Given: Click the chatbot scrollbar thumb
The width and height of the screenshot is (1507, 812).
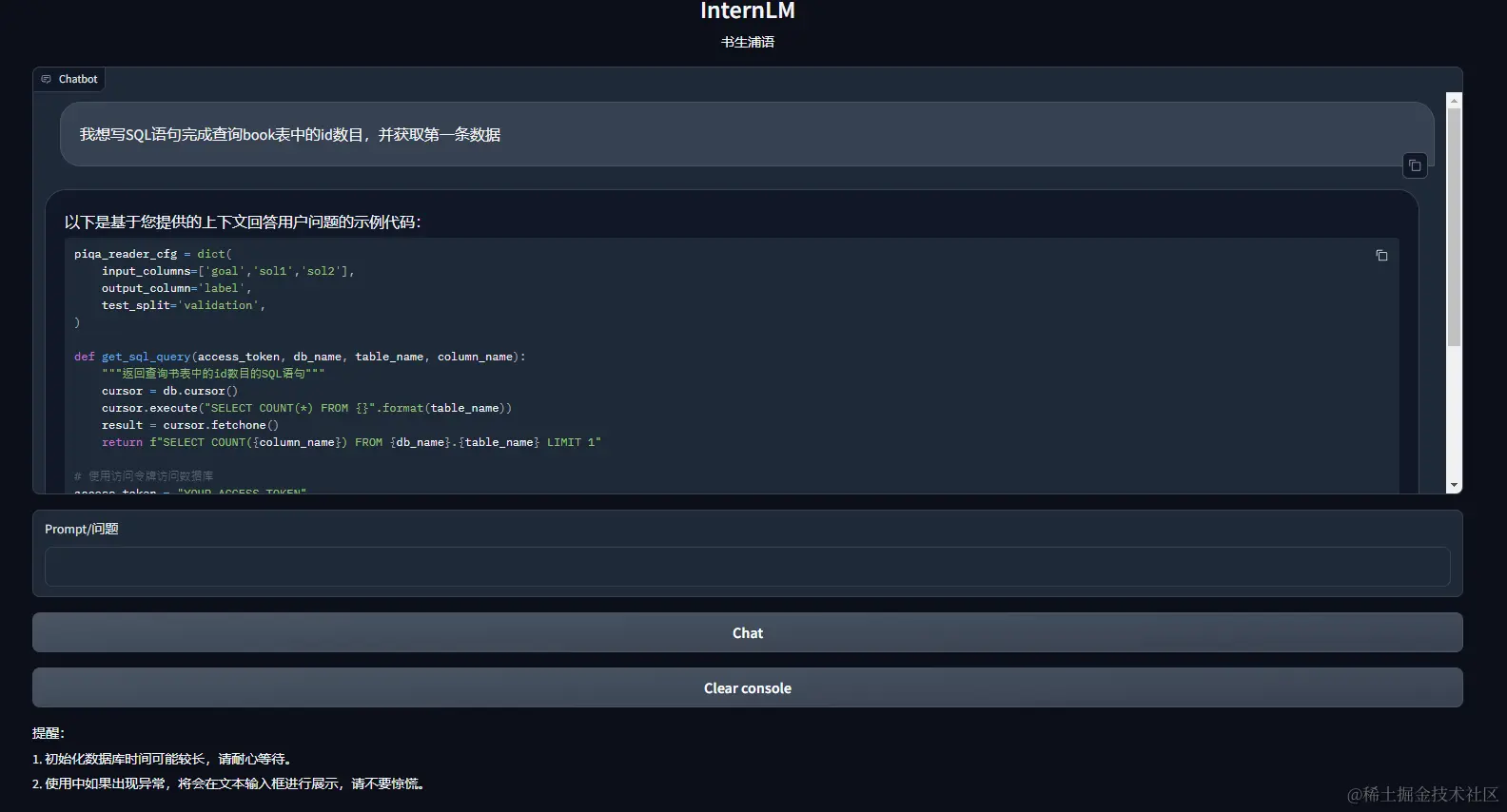Looking at the screenshot, I should coord(1453,226).
